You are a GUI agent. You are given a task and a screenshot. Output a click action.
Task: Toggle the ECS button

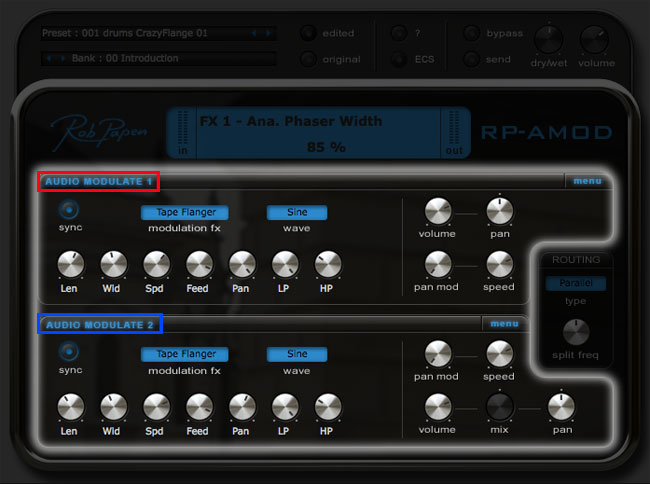click(x=399, y=59)
